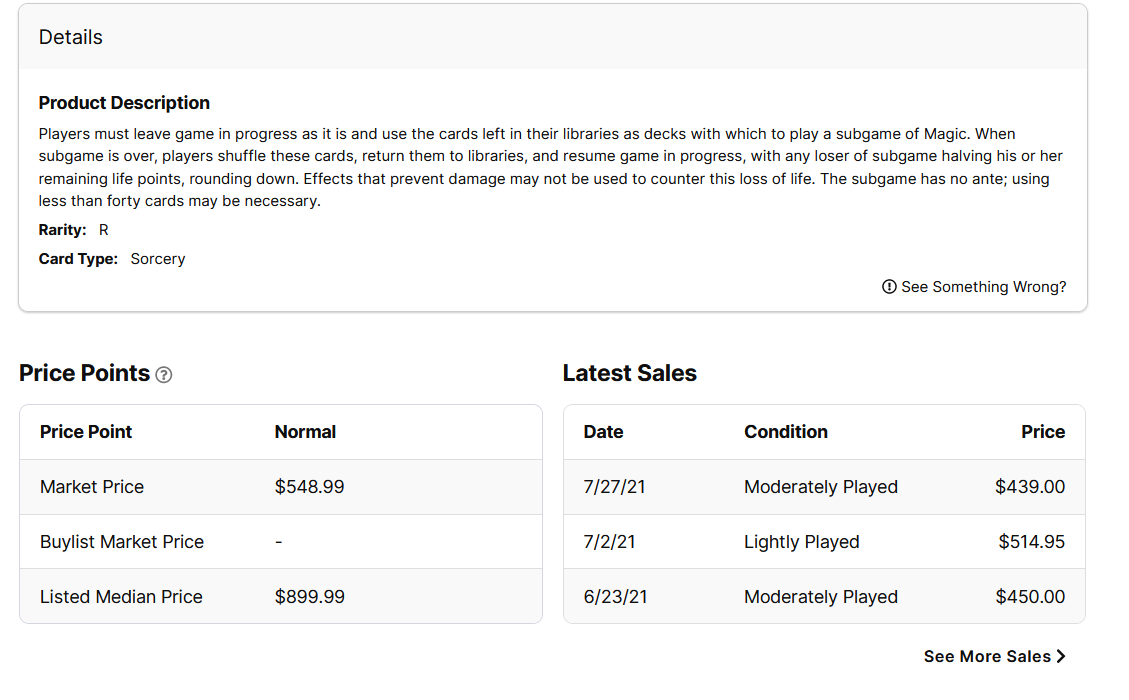This screenshot has height=700, width=1129.
Task: Click the $450.00 sale price
Action: coord(1030,597)
